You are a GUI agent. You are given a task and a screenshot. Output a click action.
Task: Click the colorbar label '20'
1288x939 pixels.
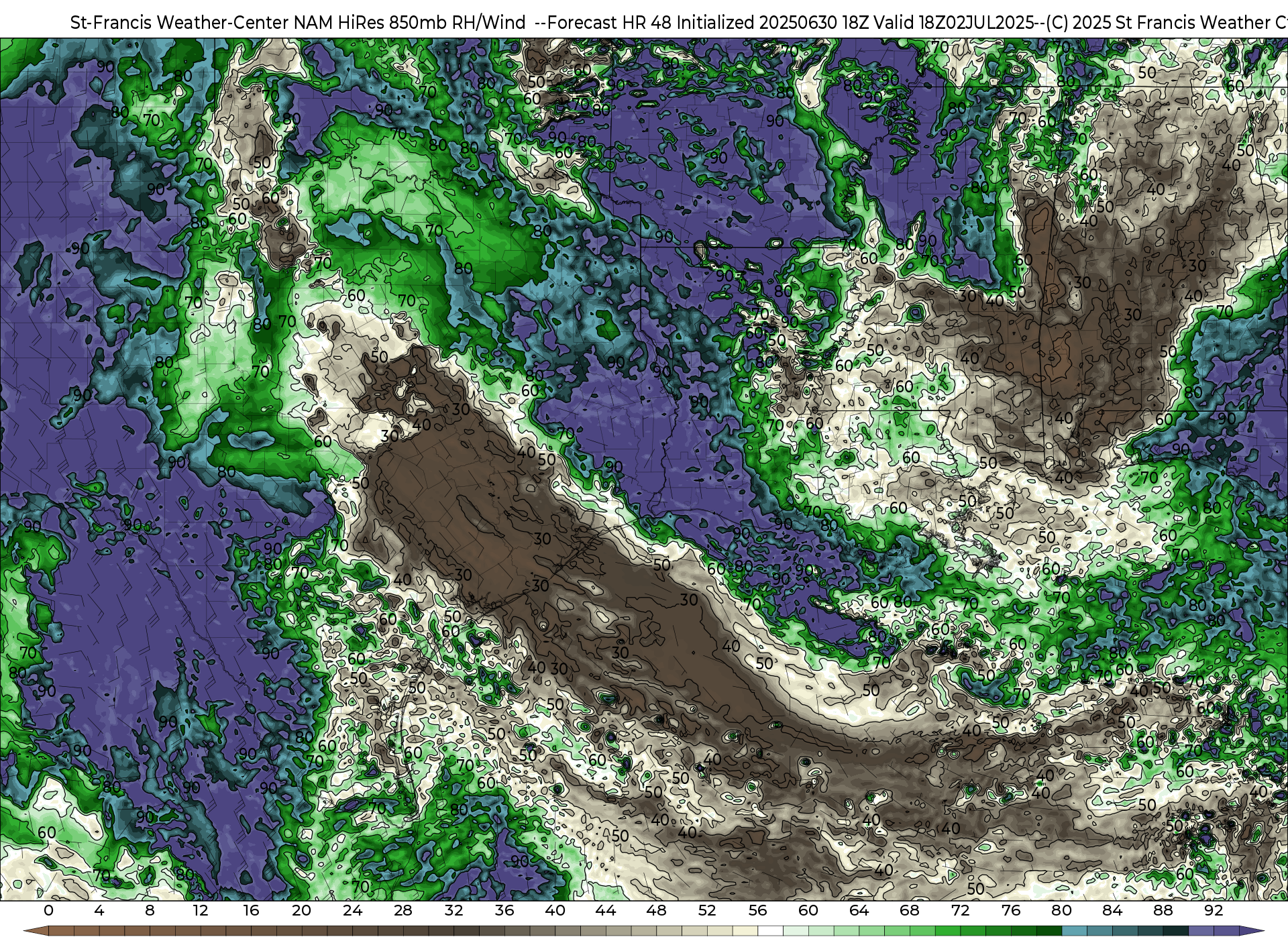pyautogui.click(x=302, y=911)
